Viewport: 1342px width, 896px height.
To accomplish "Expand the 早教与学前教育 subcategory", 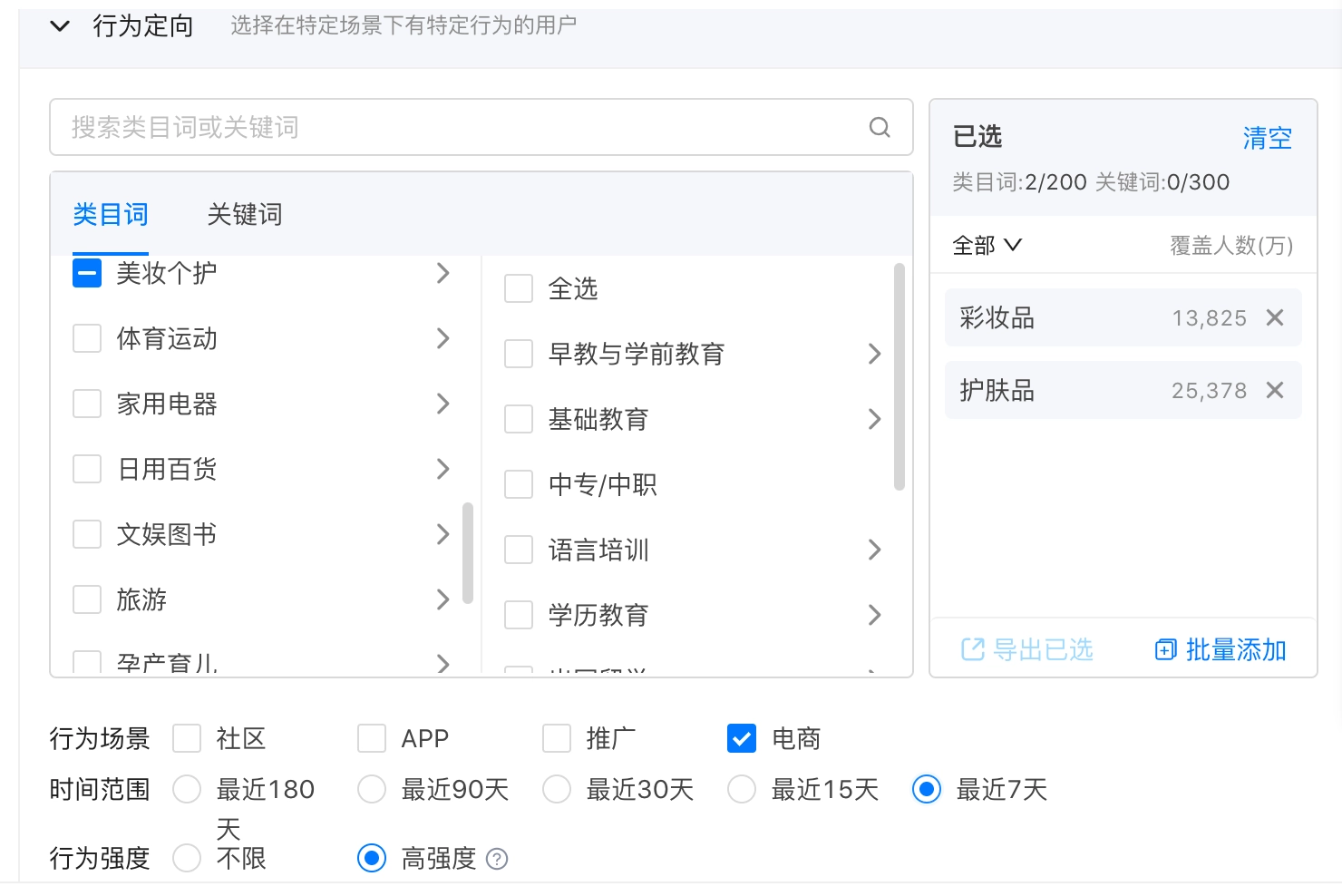I will tap(874, 354).
